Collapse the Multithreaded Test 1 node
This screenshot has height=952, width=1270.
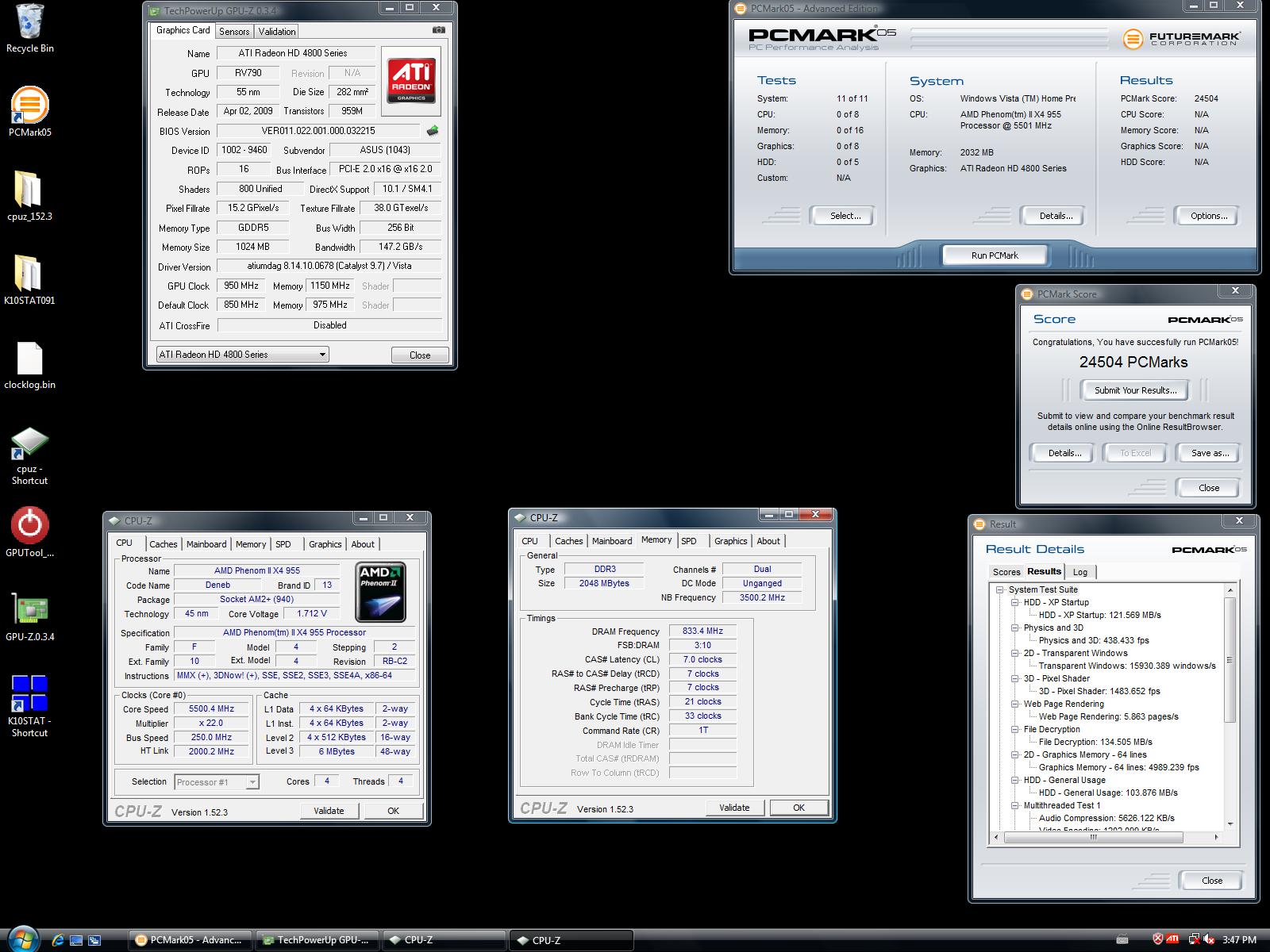(1014, 805)
